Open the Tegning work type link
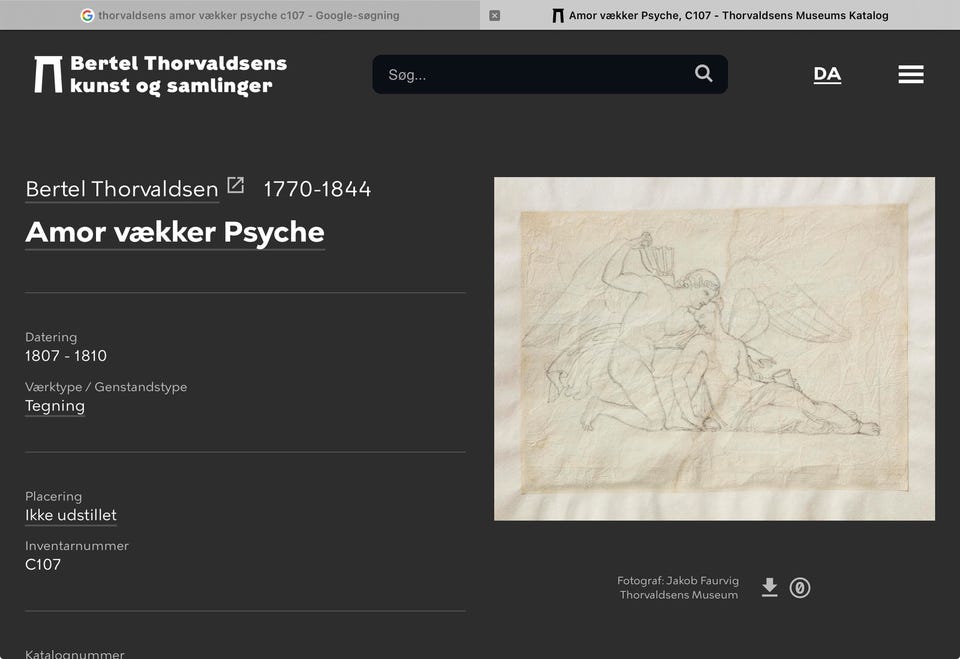 [55, 406]
